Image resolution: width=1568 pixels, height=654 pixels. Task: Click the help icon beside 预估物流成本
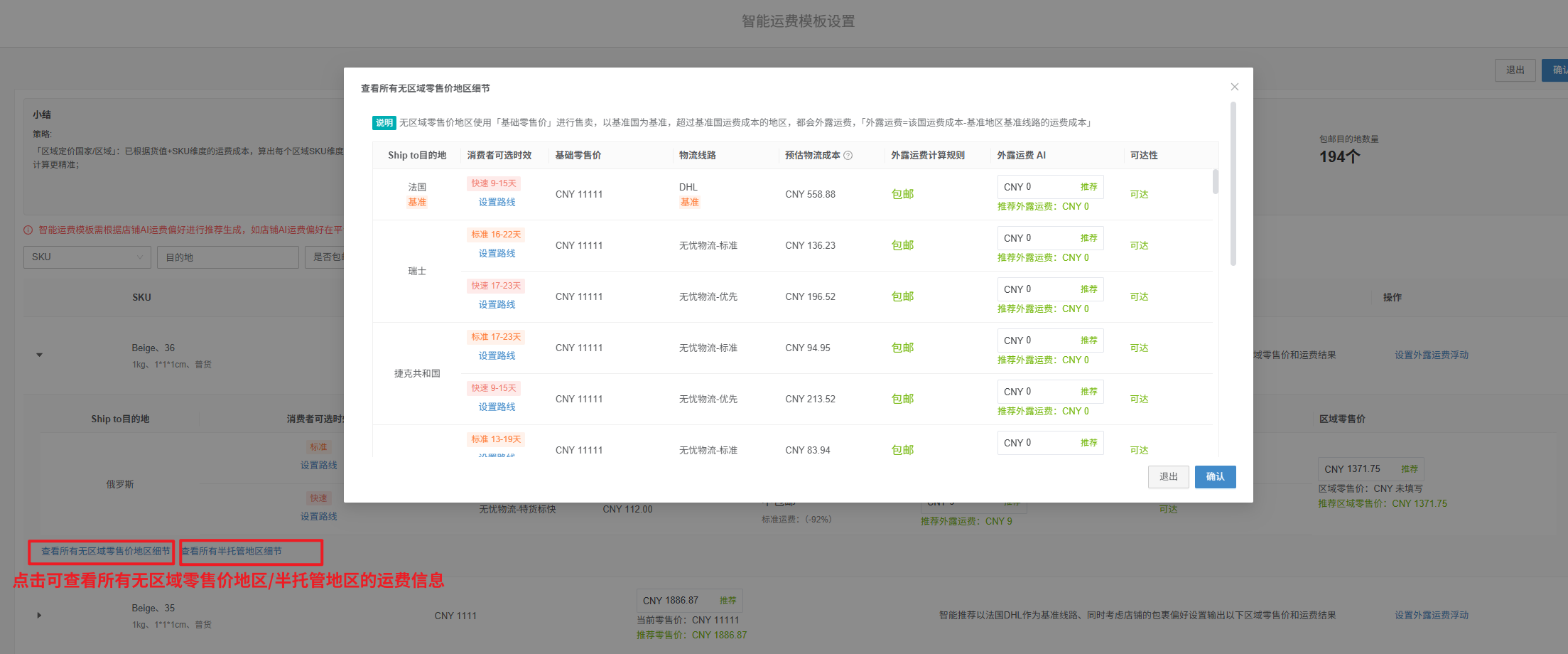pyautogui.click(x=848, y=156)
